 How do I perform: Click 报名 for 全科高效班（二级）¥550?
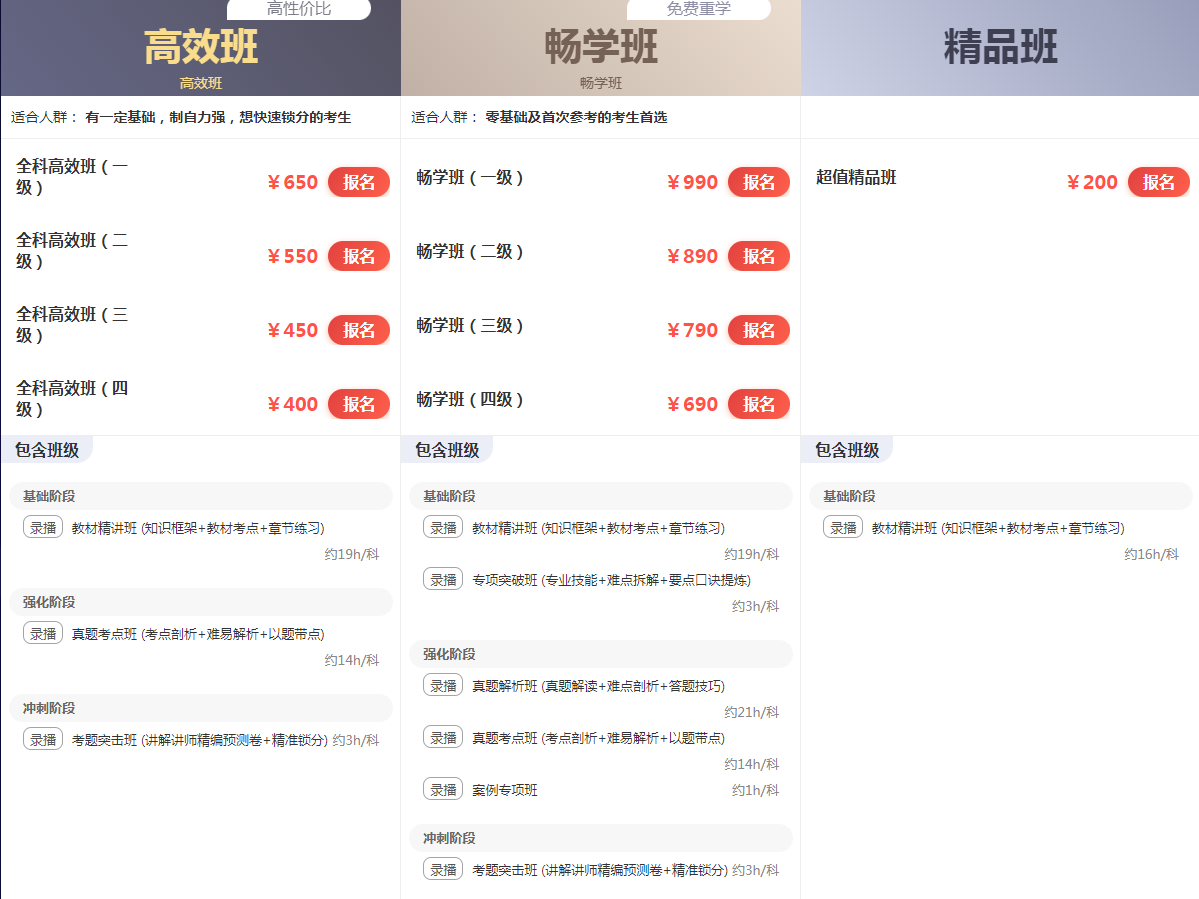(359, 256)
